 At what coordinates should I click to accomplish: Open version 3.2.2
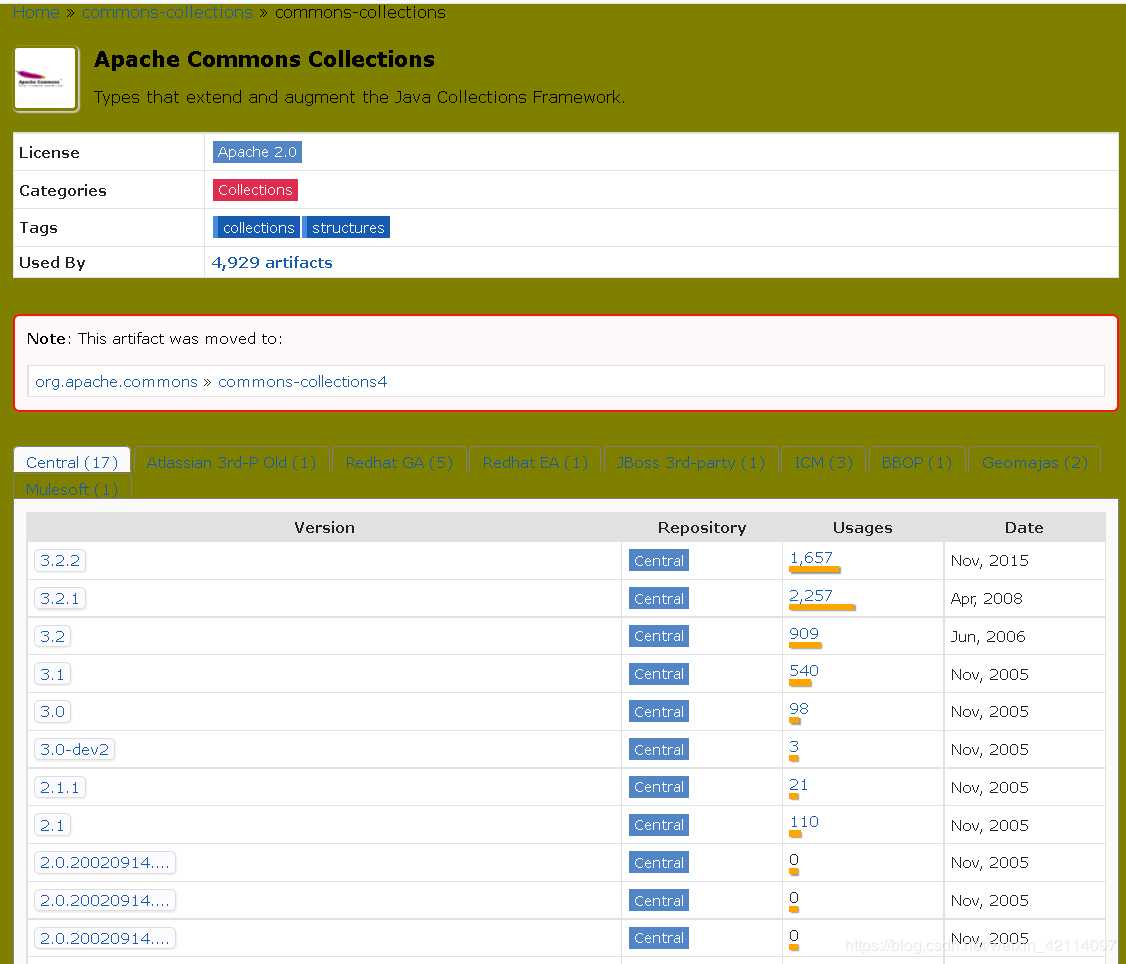coord(60,560)
